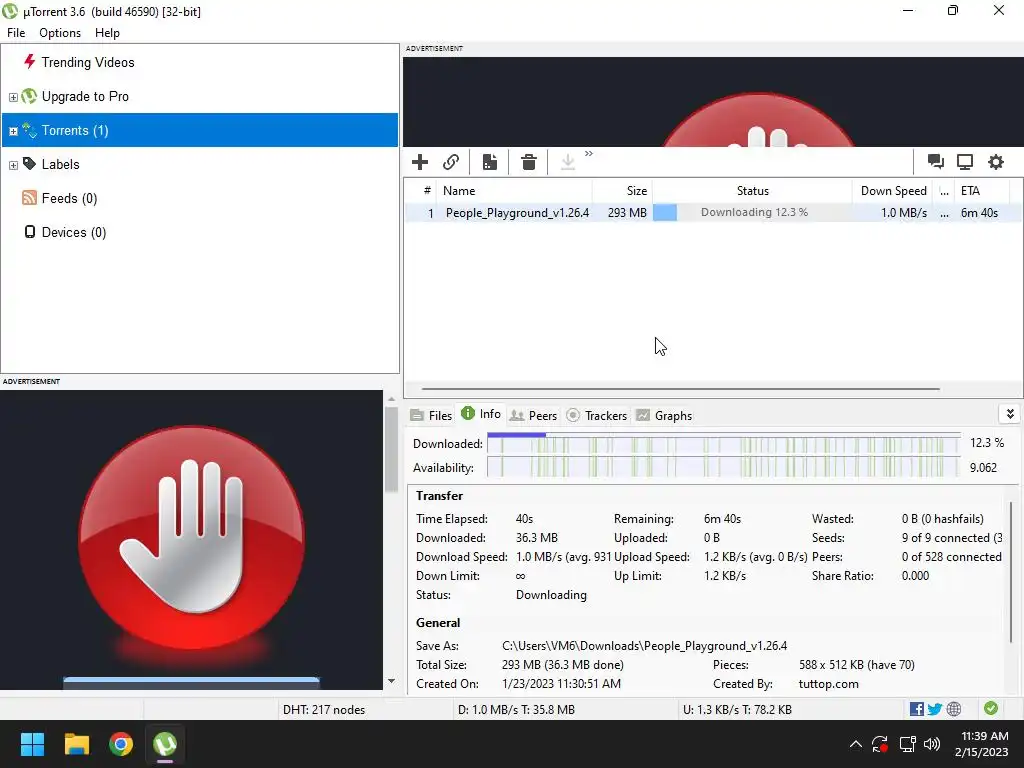Switch to the Peers tab
1024x768 pixels.
[x=534, y=415]
